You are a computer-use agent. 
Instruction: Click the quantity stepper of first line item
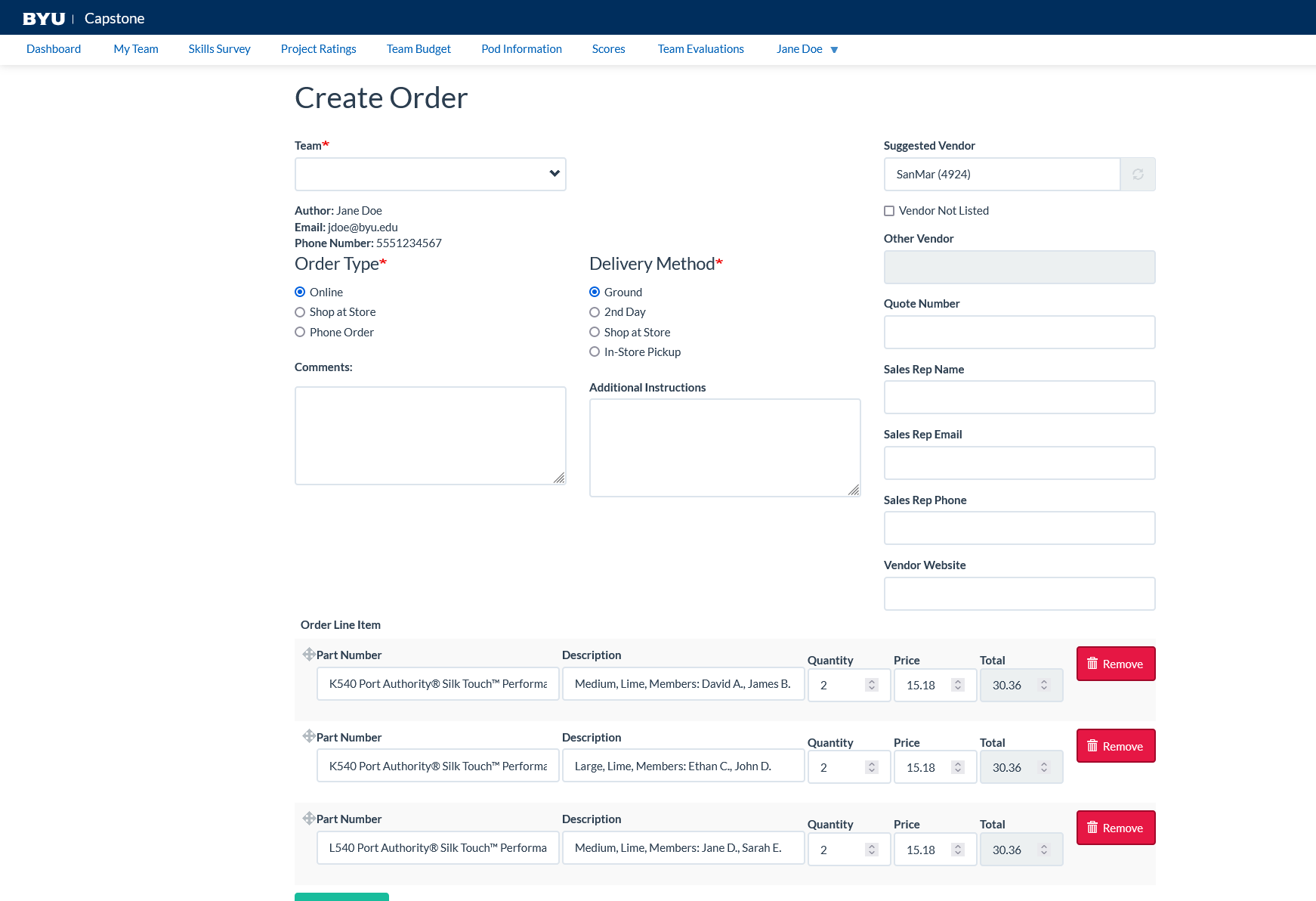(872, 685)
